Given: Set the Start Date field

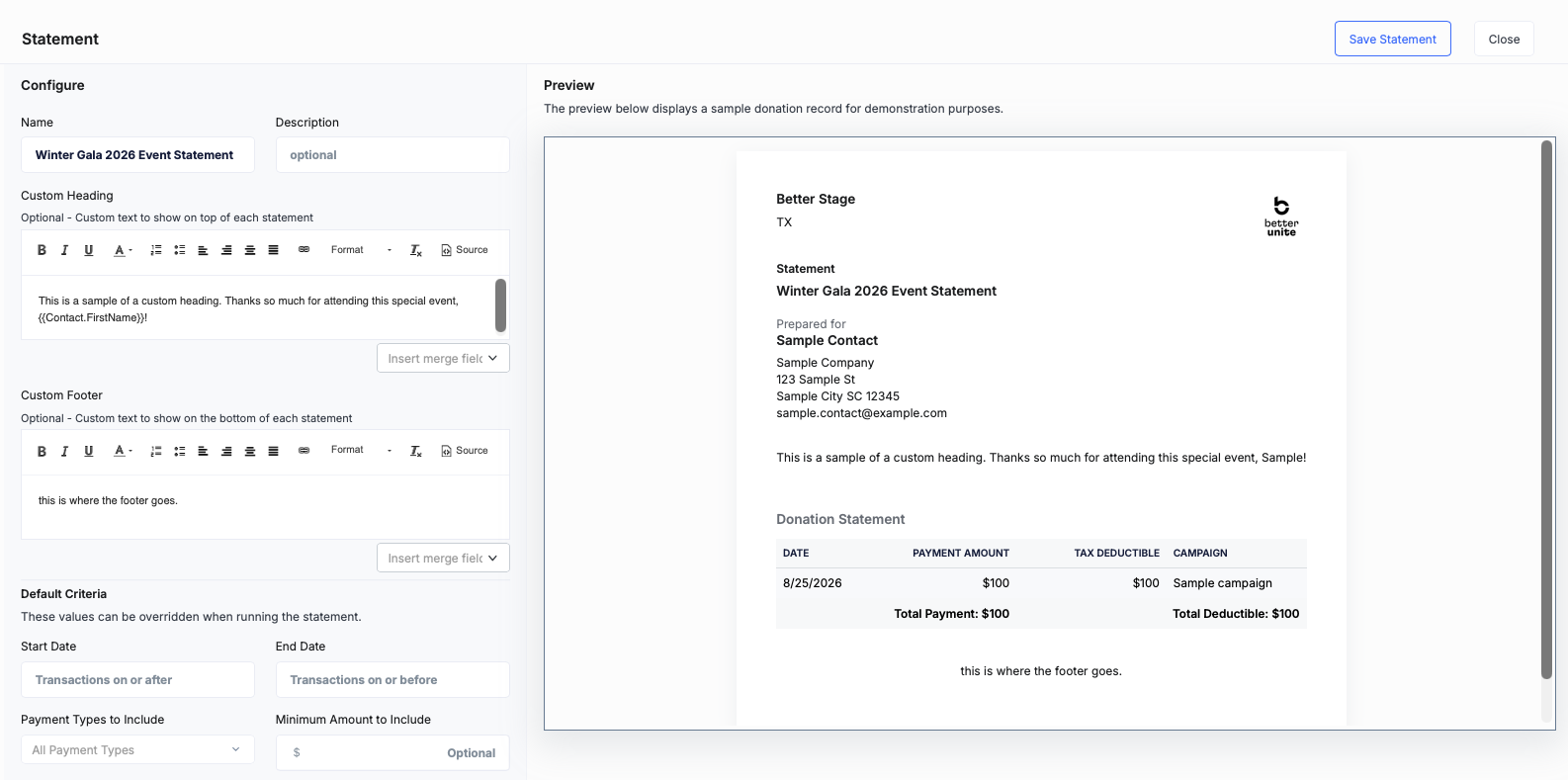Looking at the screenshot, I should click(137, 680).
